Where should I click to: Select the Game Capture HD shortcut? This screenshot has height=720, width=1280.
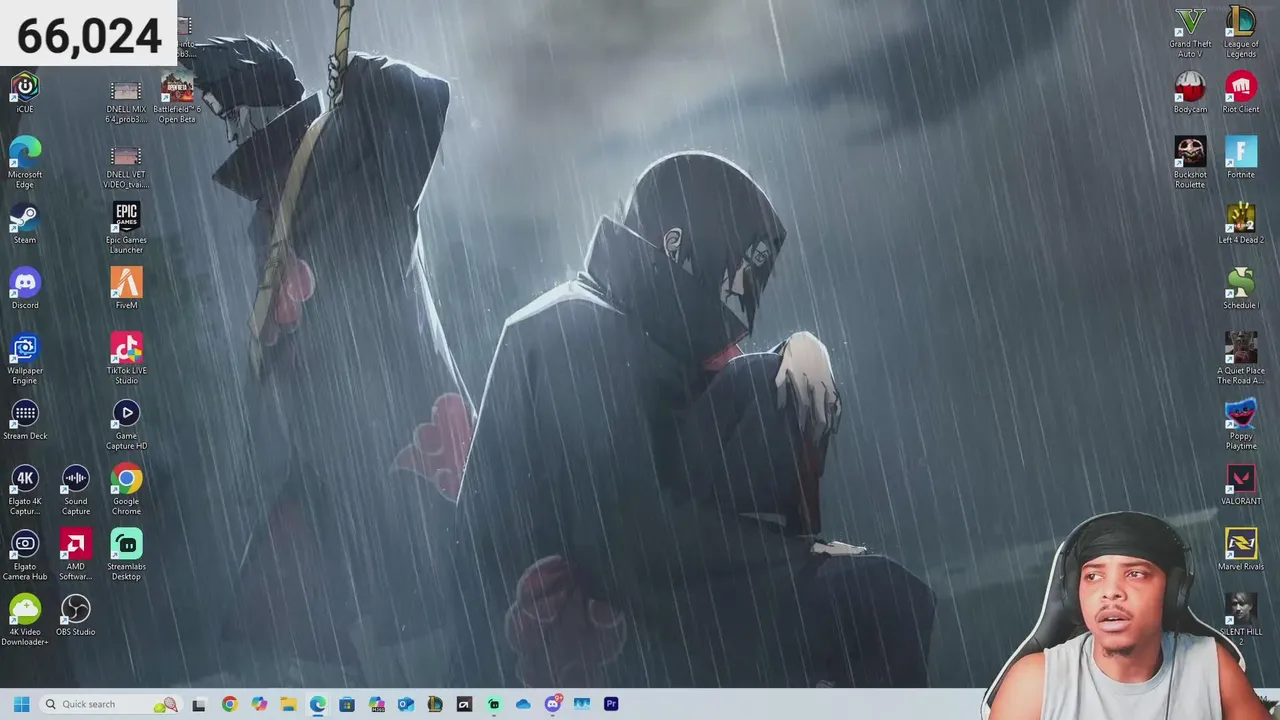[x=126, y=425]
